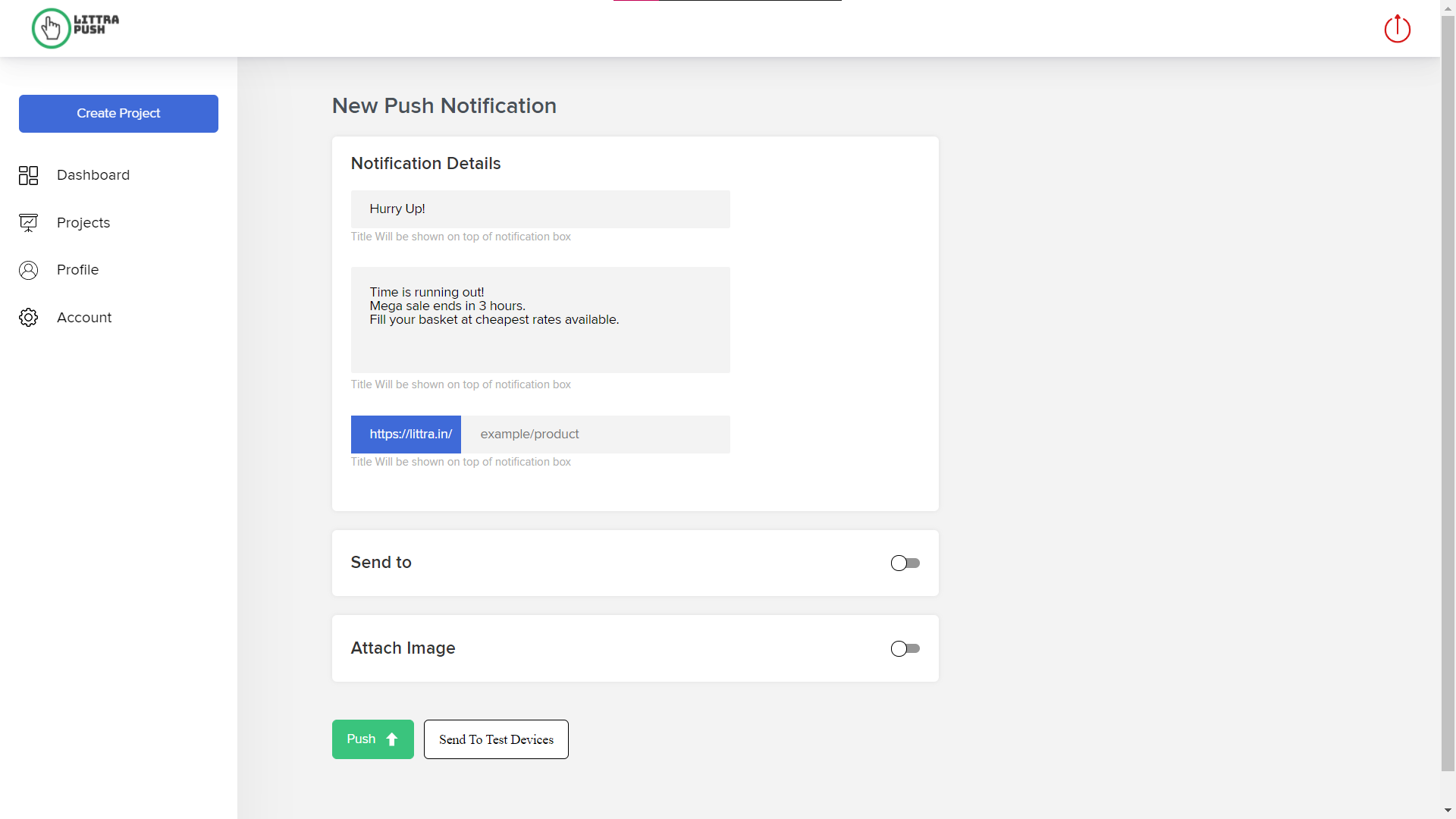Click Send To Test Devices button
This screenshot has width=1456, height=819.
pyautogui.click(x=496, y=739)
